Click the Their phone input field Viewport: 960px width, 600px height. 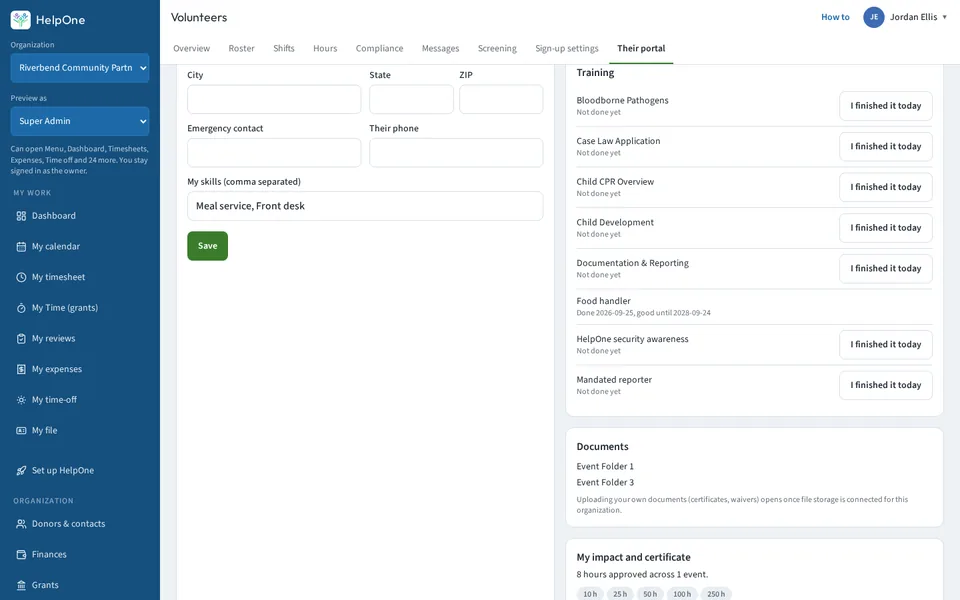coord(456,152)
